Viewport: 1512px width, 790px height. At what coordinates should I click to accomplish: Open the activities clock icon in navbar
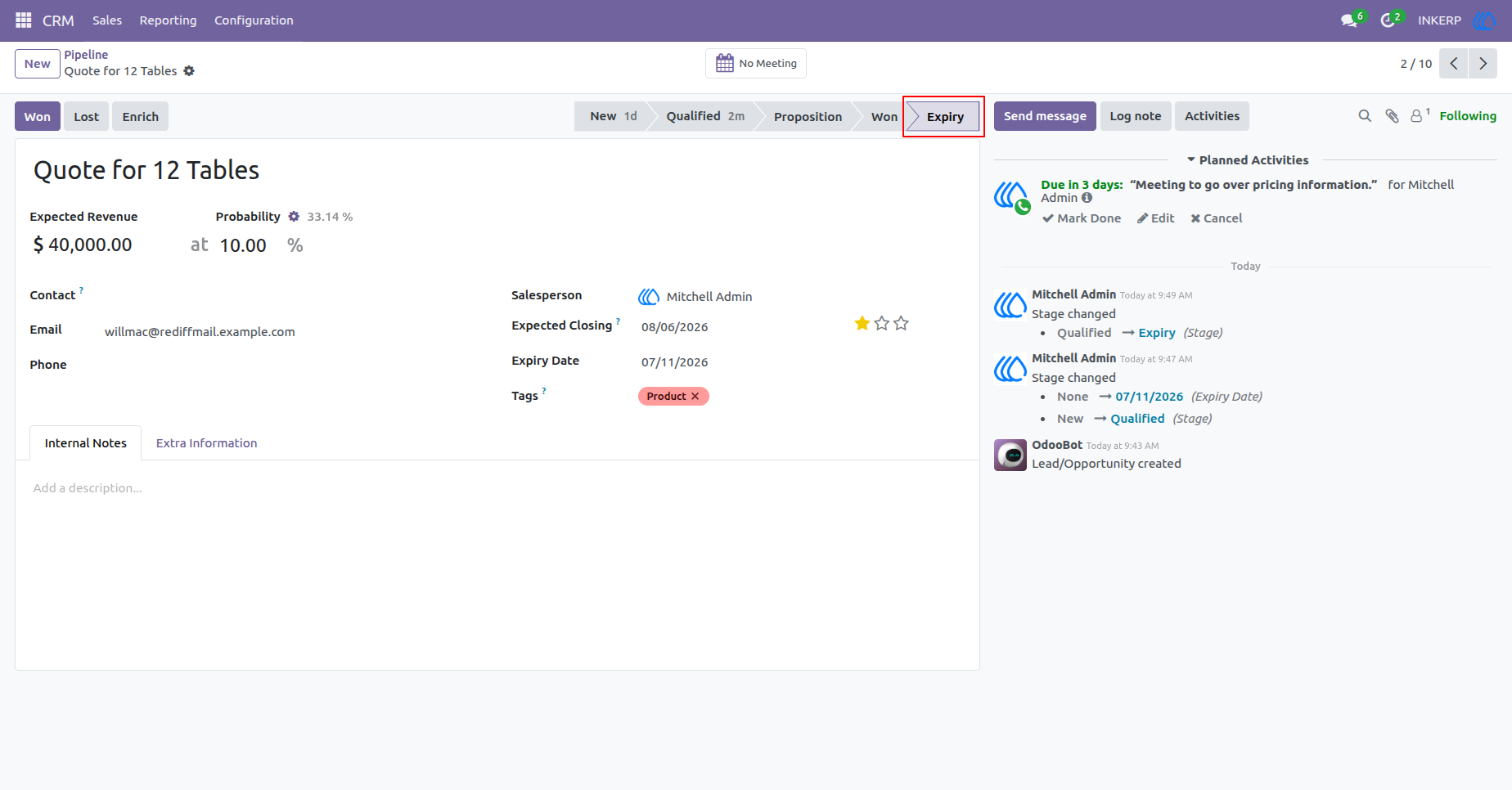(1388, 20)
